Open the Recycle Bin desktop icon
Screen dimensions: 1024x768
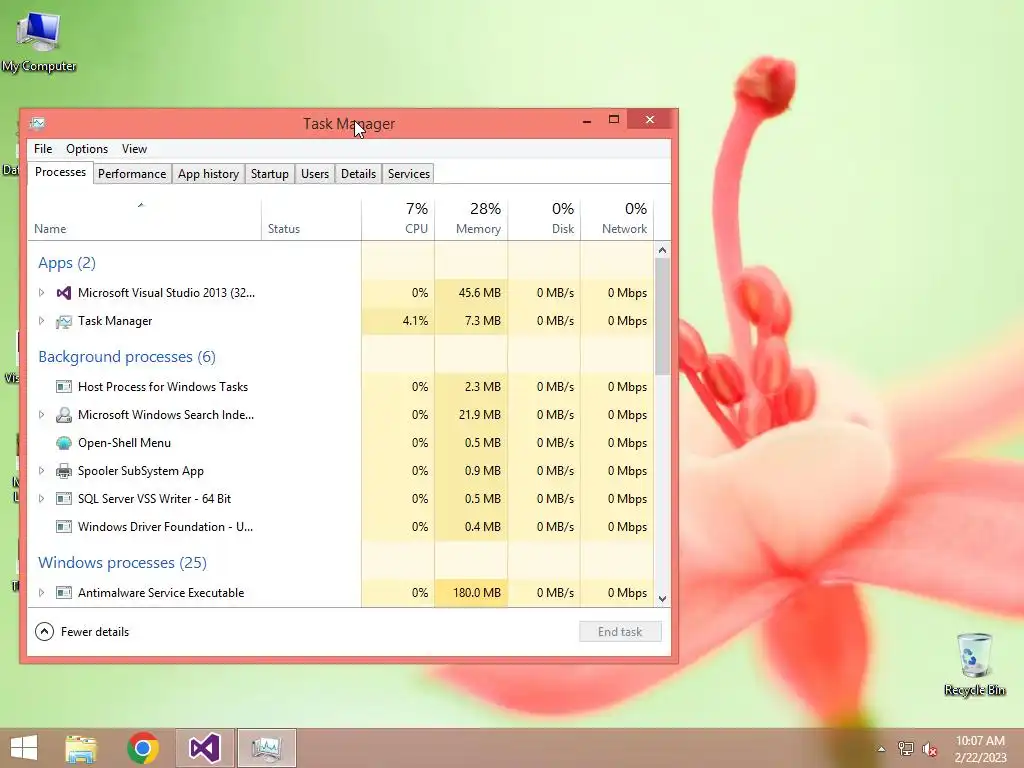click(x=974, y=664)
